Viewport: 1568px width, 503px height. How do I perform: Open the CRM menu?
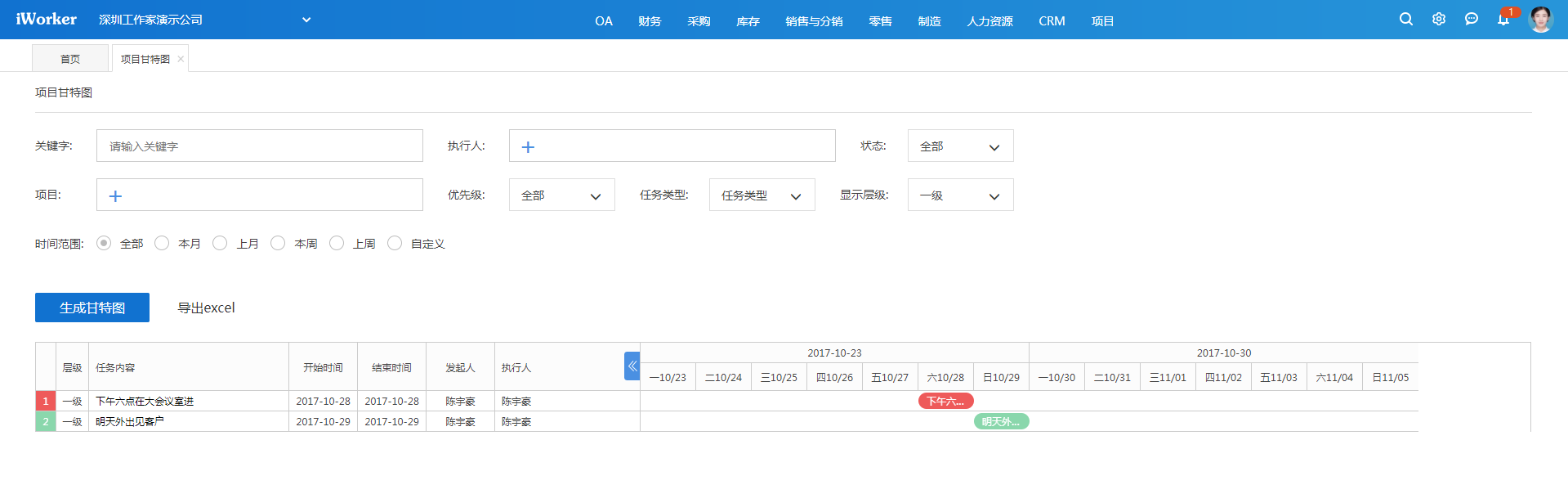[x=1052, y=21]
